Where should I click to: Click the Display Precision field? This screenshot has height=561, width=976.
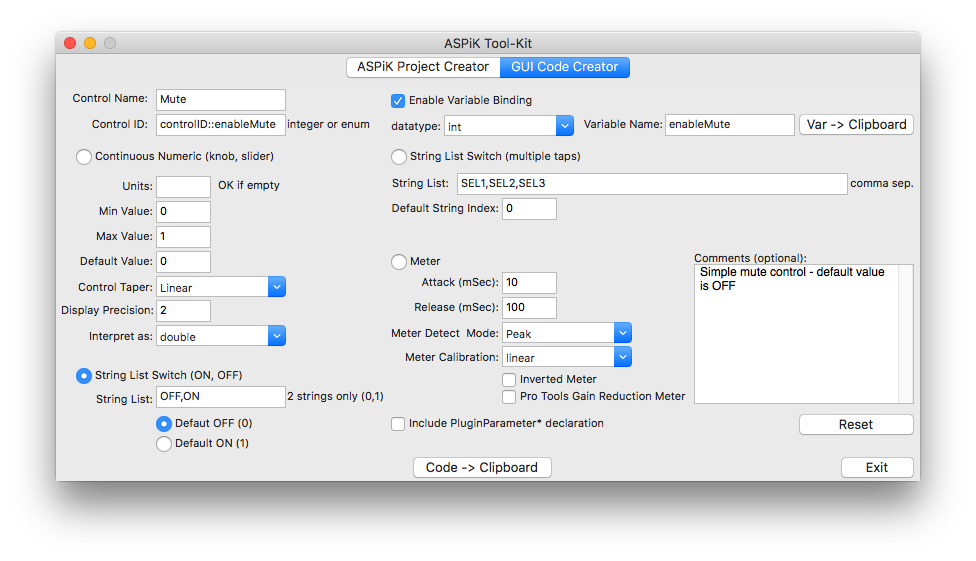[x=184, y=311]
